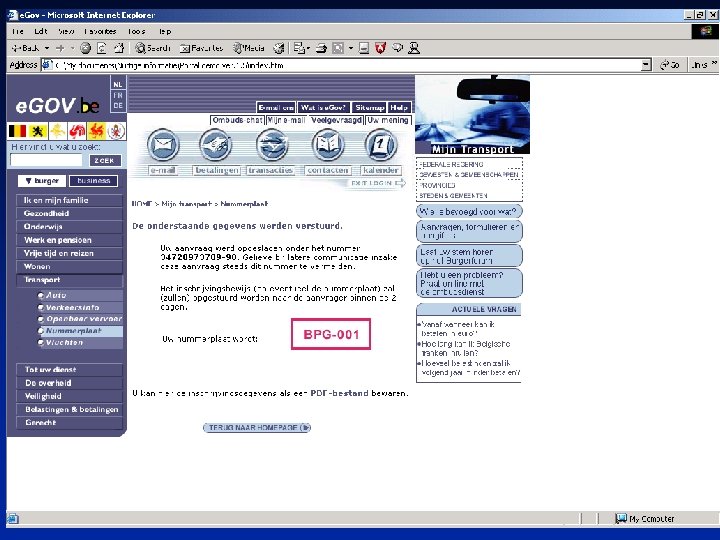Select the burger tab
Viewport: 720px width, 540px height.
[42, 181]
